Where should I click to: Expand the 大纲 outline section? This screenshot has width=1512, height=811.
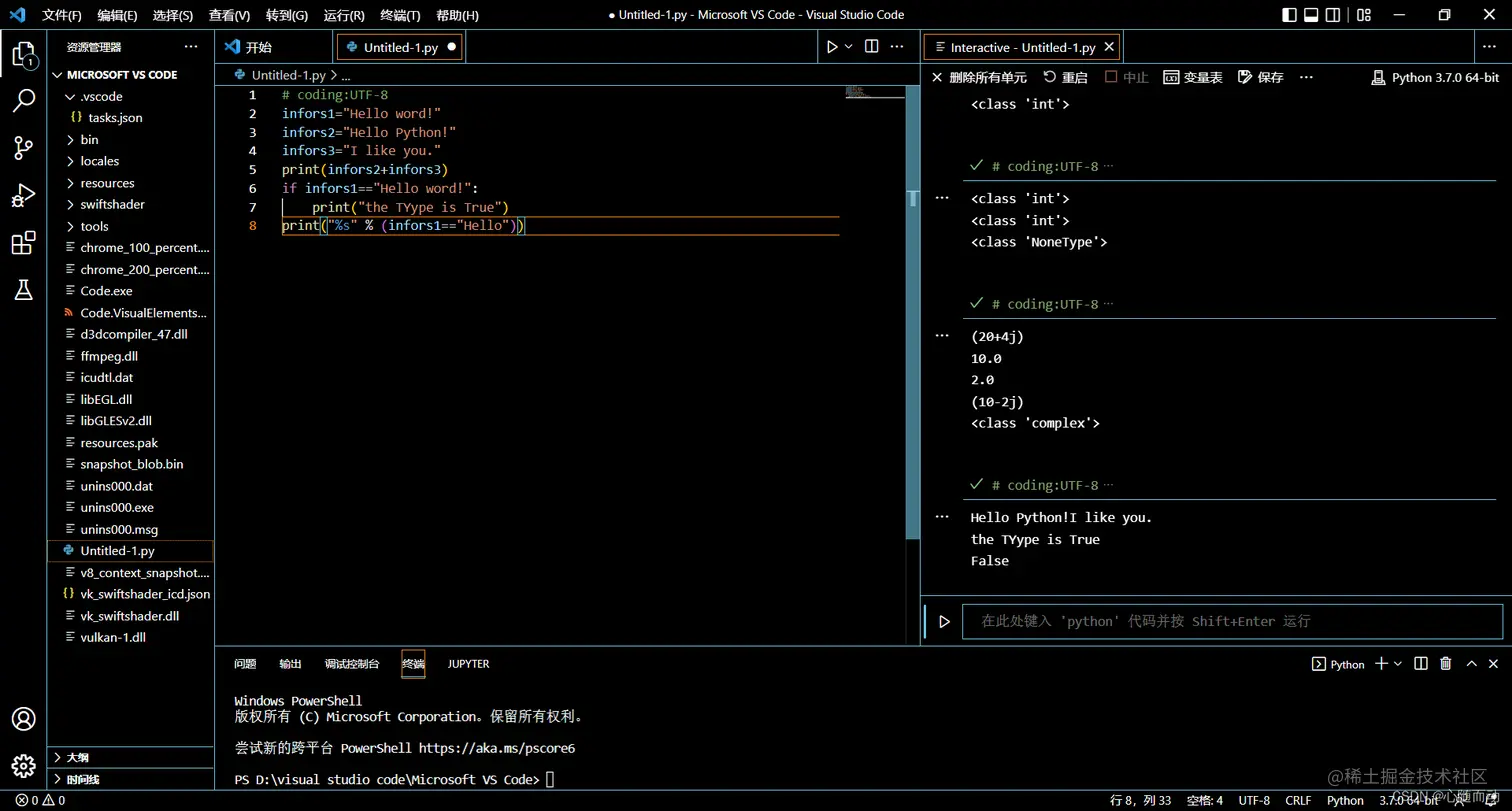[x=77, y=757]
